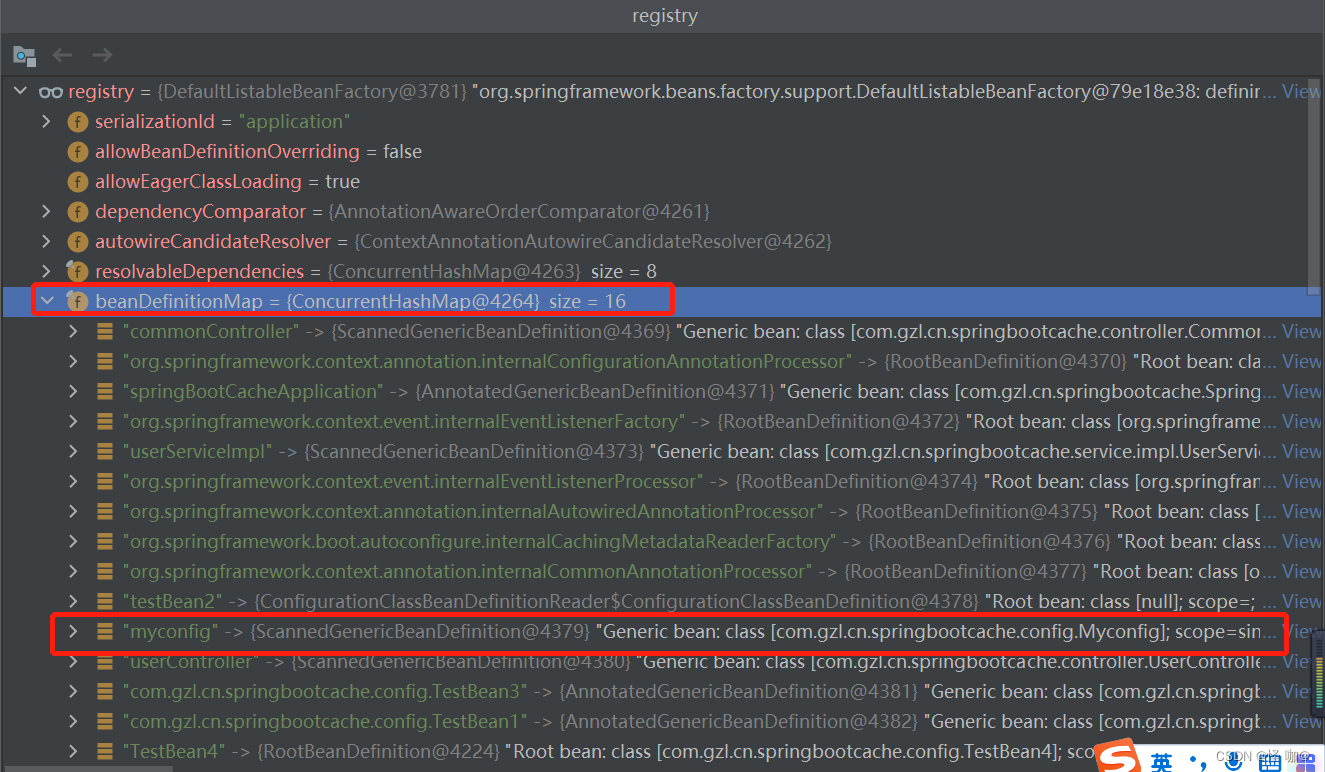Expand the "testBean2" entry

click(73, 602)
